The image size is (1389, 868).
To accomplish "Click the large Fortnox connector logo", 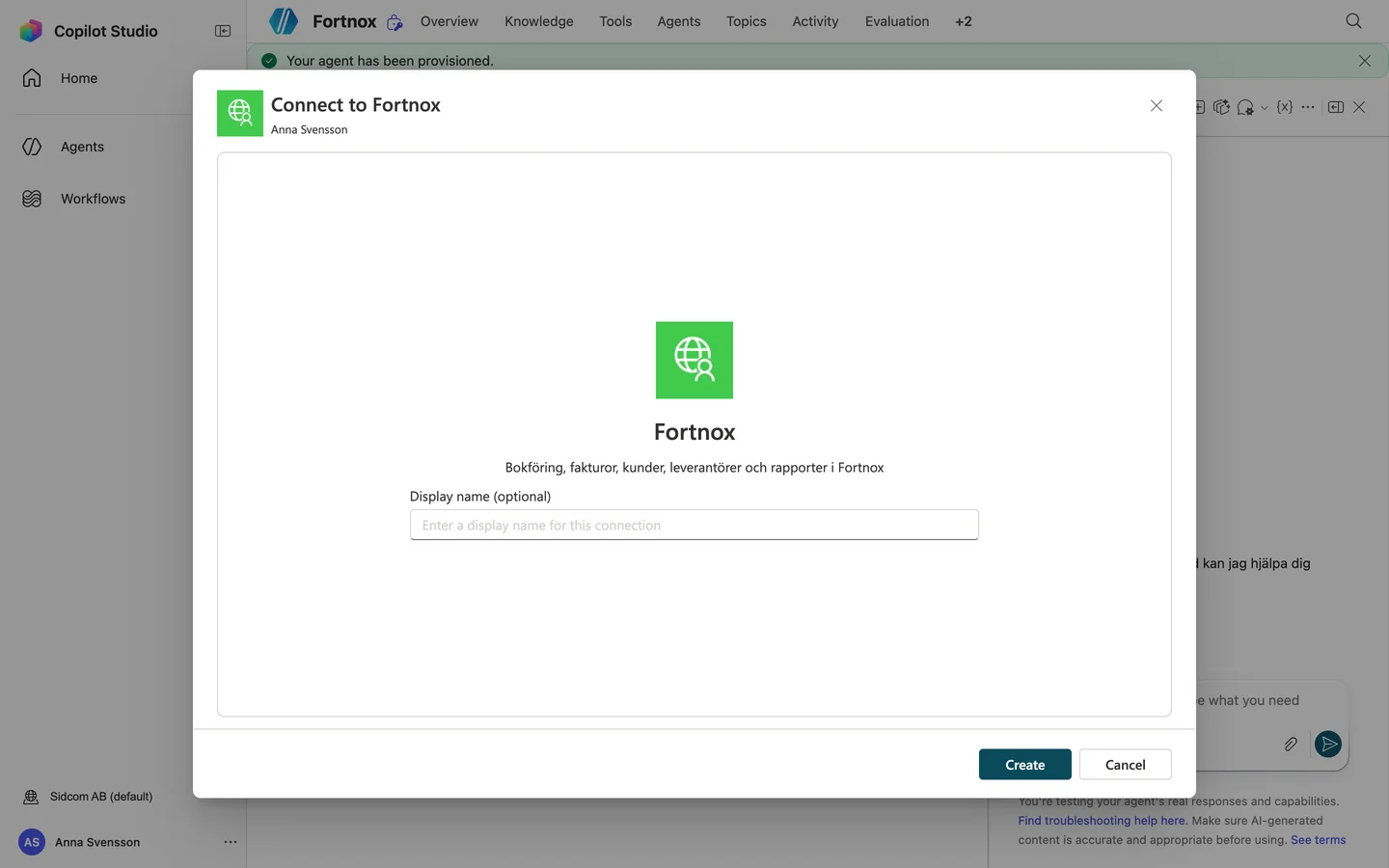I will [x=694, y=360].
